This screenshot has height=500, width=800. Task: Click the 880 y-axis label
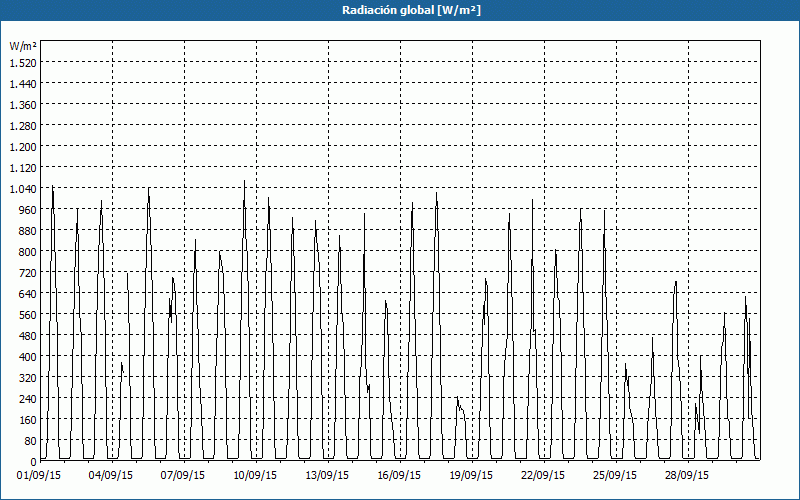[27, 231]
